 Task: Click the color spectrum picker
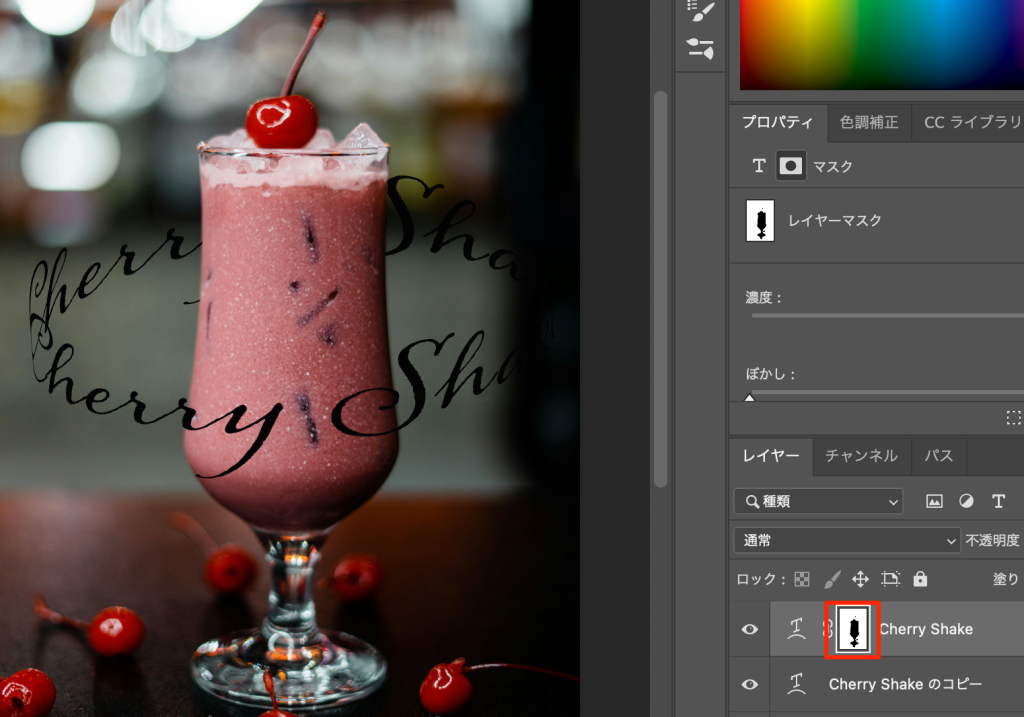point(880,45)
